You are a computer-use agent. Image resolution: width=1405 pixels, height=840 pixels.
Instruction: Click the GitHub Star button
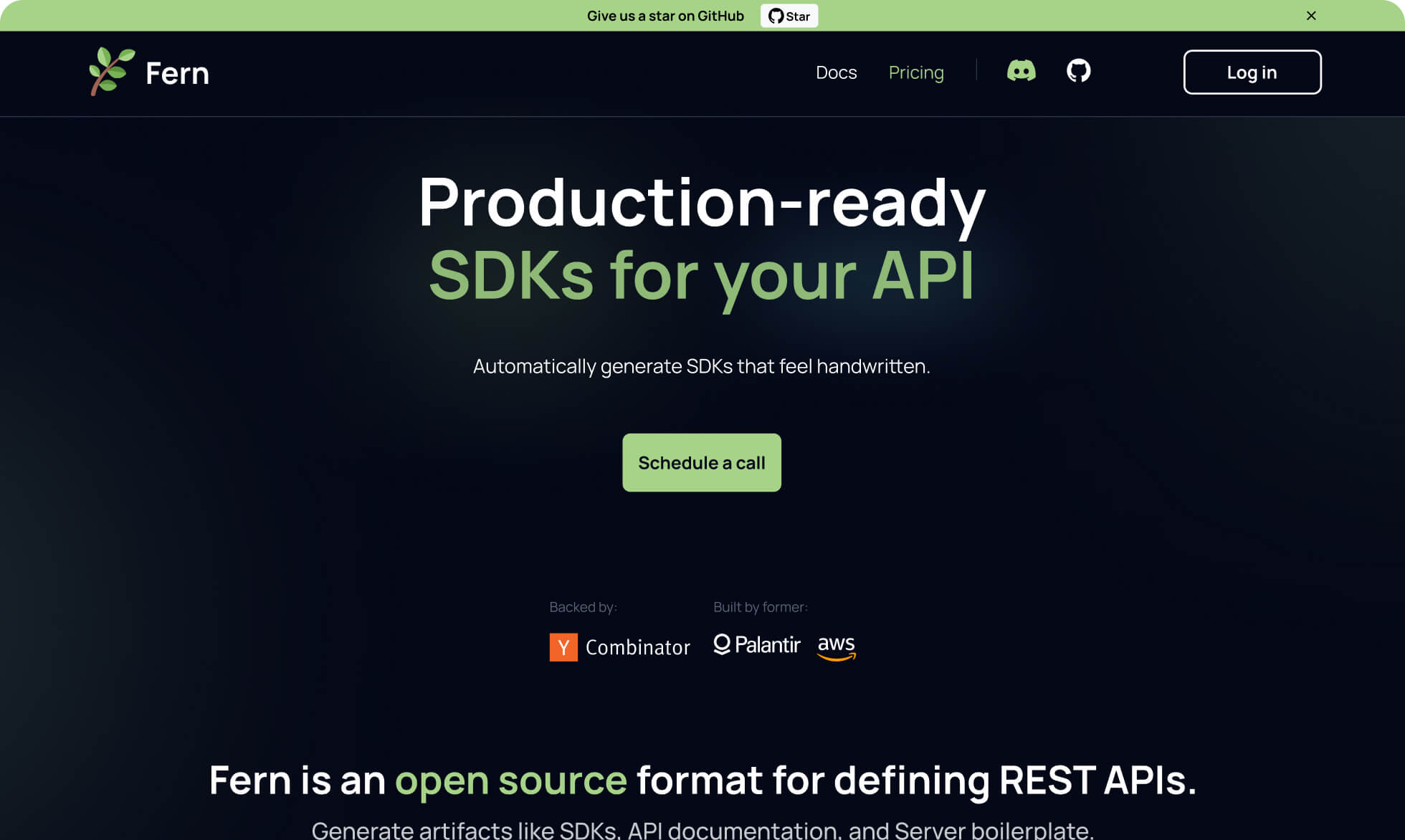click(x=789, y=16)
